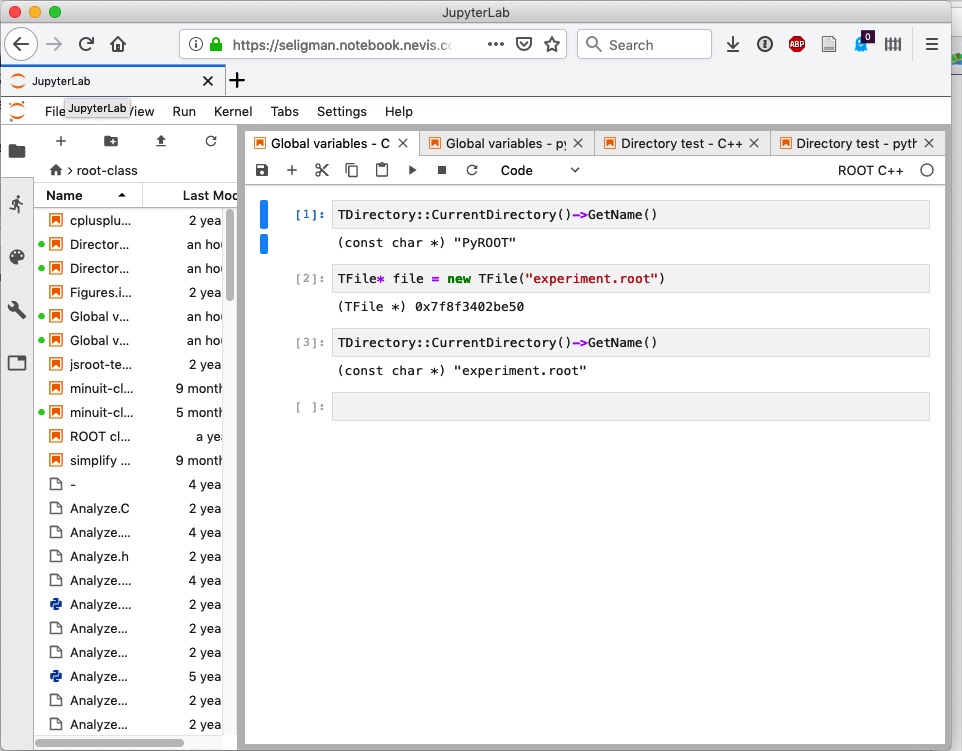The height and width of the screenshot is (751, 962).
Task: Open the Kernel menu
Action: [x=233, y=112]
